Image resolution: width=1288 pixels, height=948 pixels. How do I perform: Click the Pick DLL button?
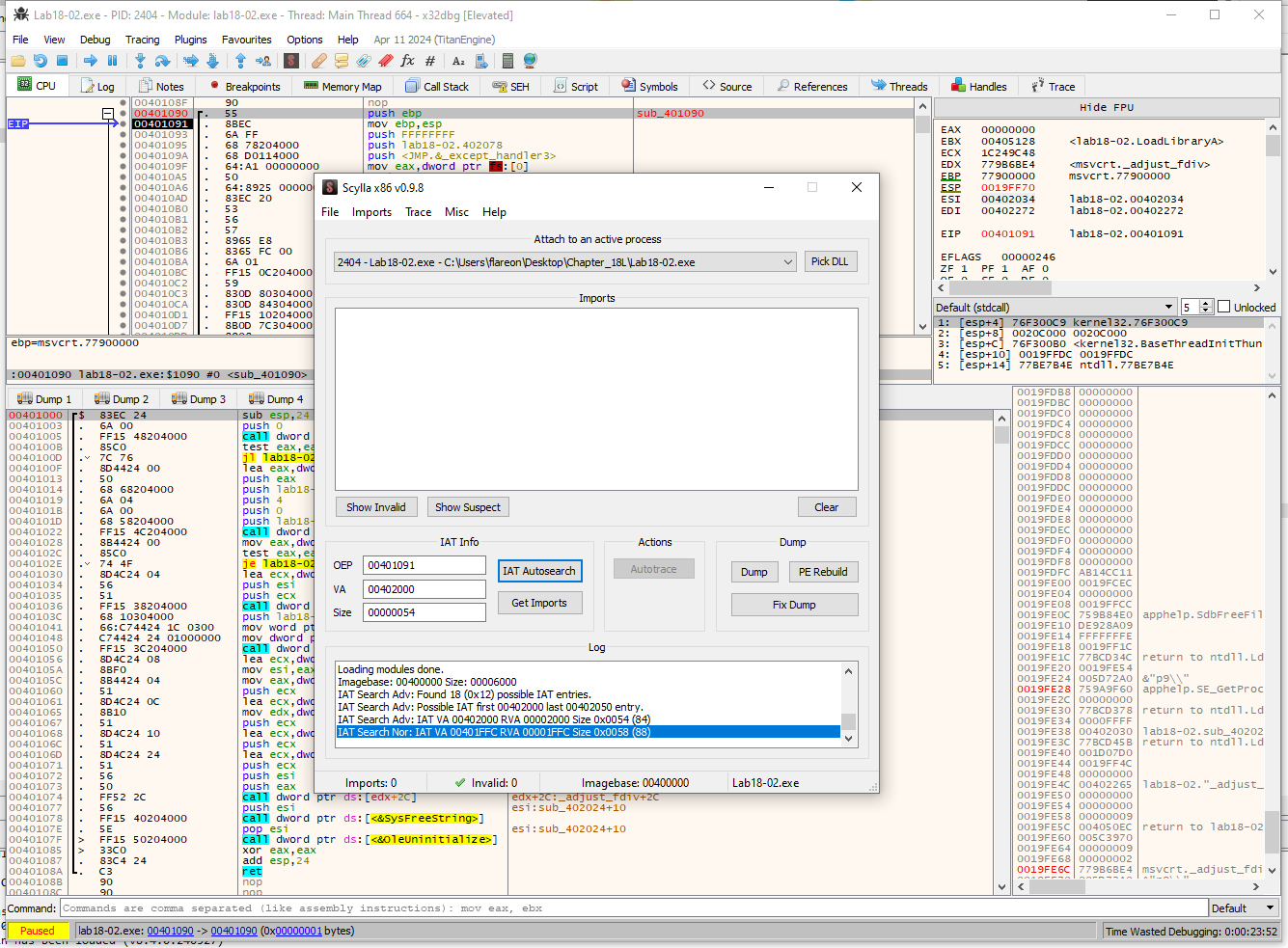point(830,261)
